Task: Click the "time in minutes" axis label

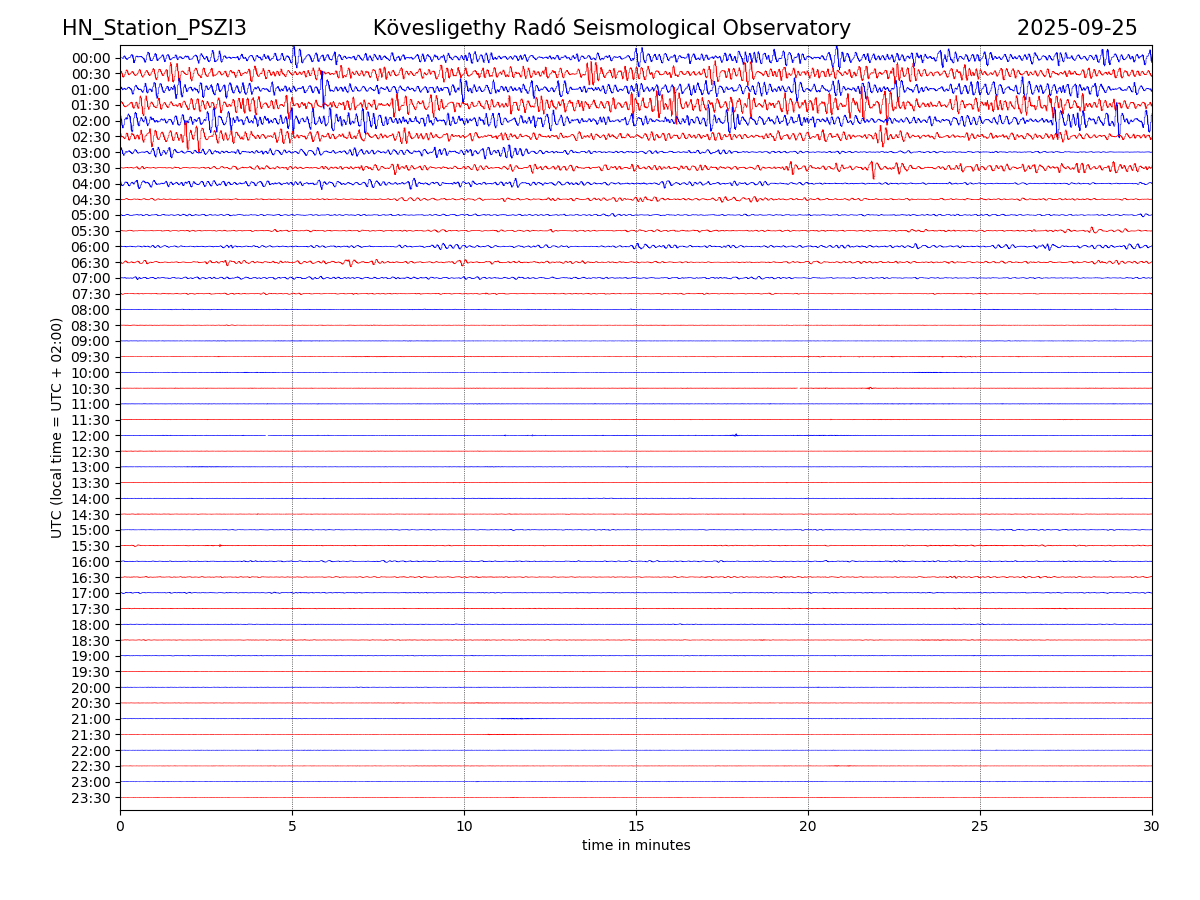Action: 636,846
